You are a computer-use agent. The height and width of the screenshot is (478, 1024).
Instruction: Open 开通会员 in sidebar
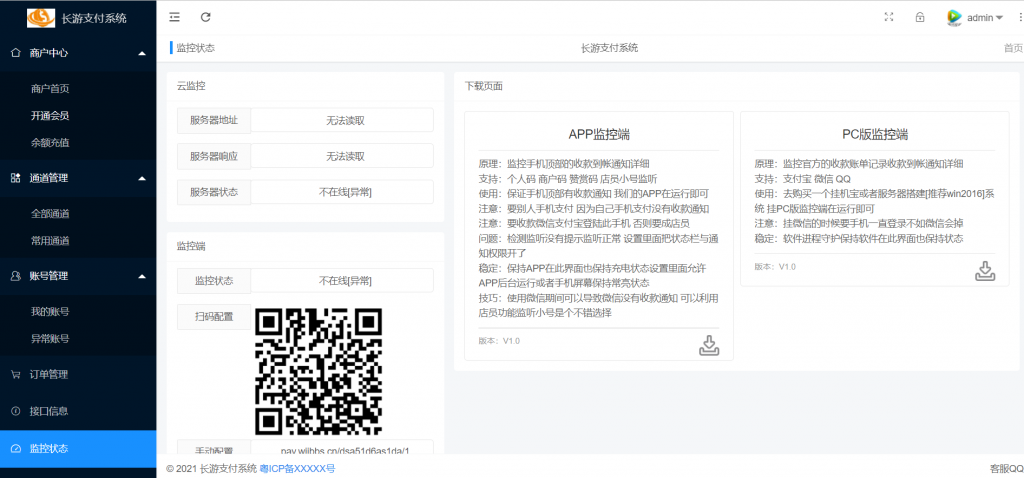[x=50, y=116]
